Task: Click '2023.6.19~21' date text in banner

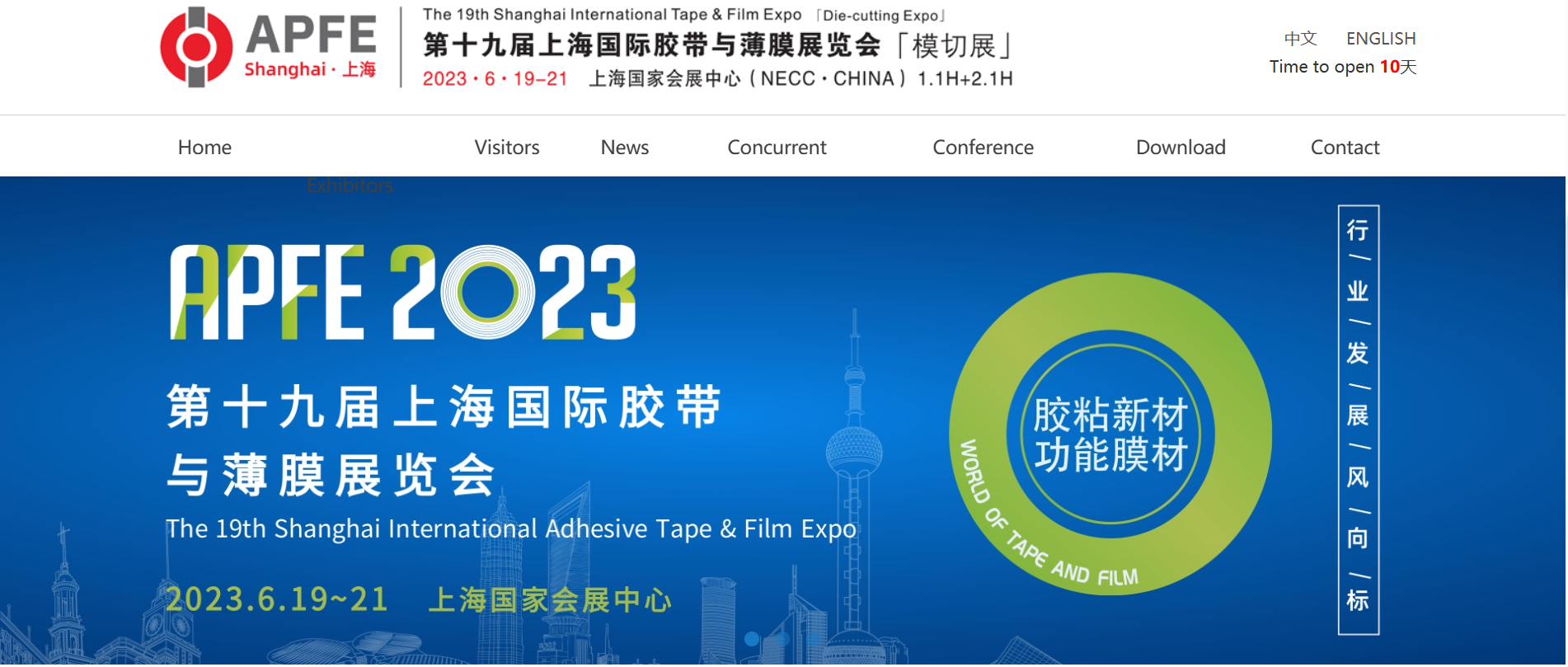Action: click(277, 599)
